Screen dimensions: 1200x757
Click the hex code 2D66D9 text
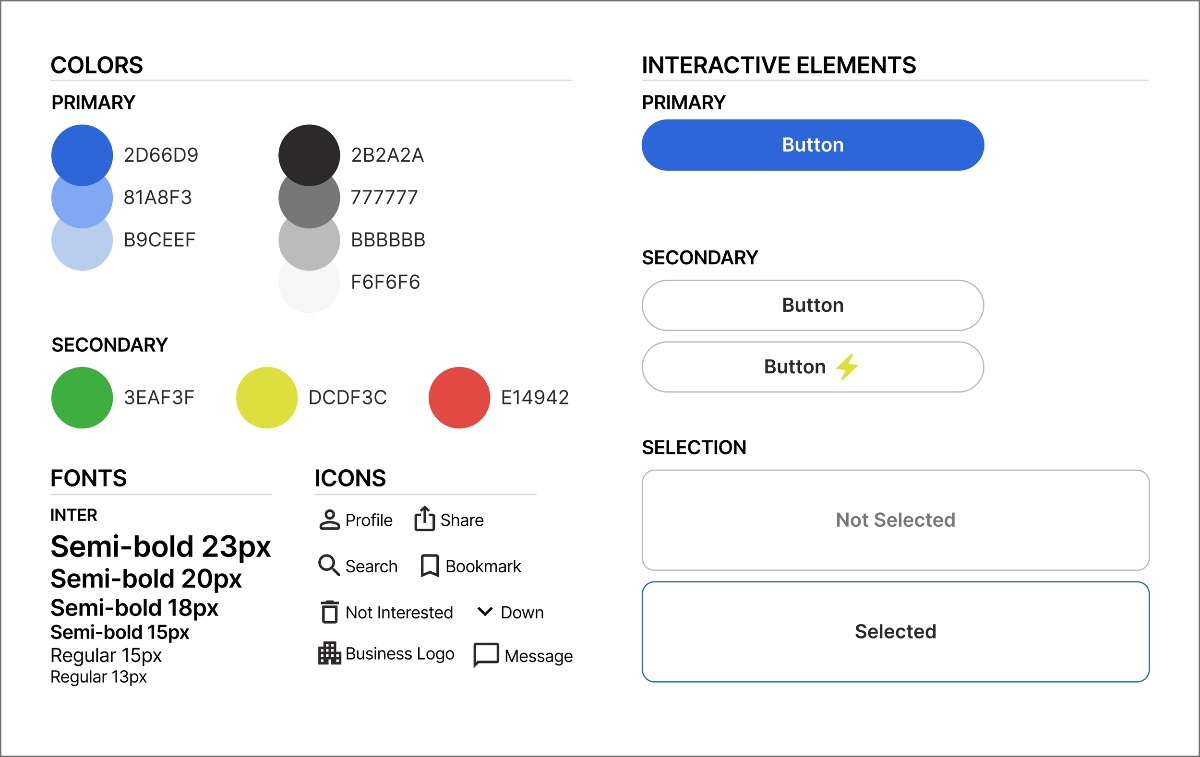pos(161,155)
